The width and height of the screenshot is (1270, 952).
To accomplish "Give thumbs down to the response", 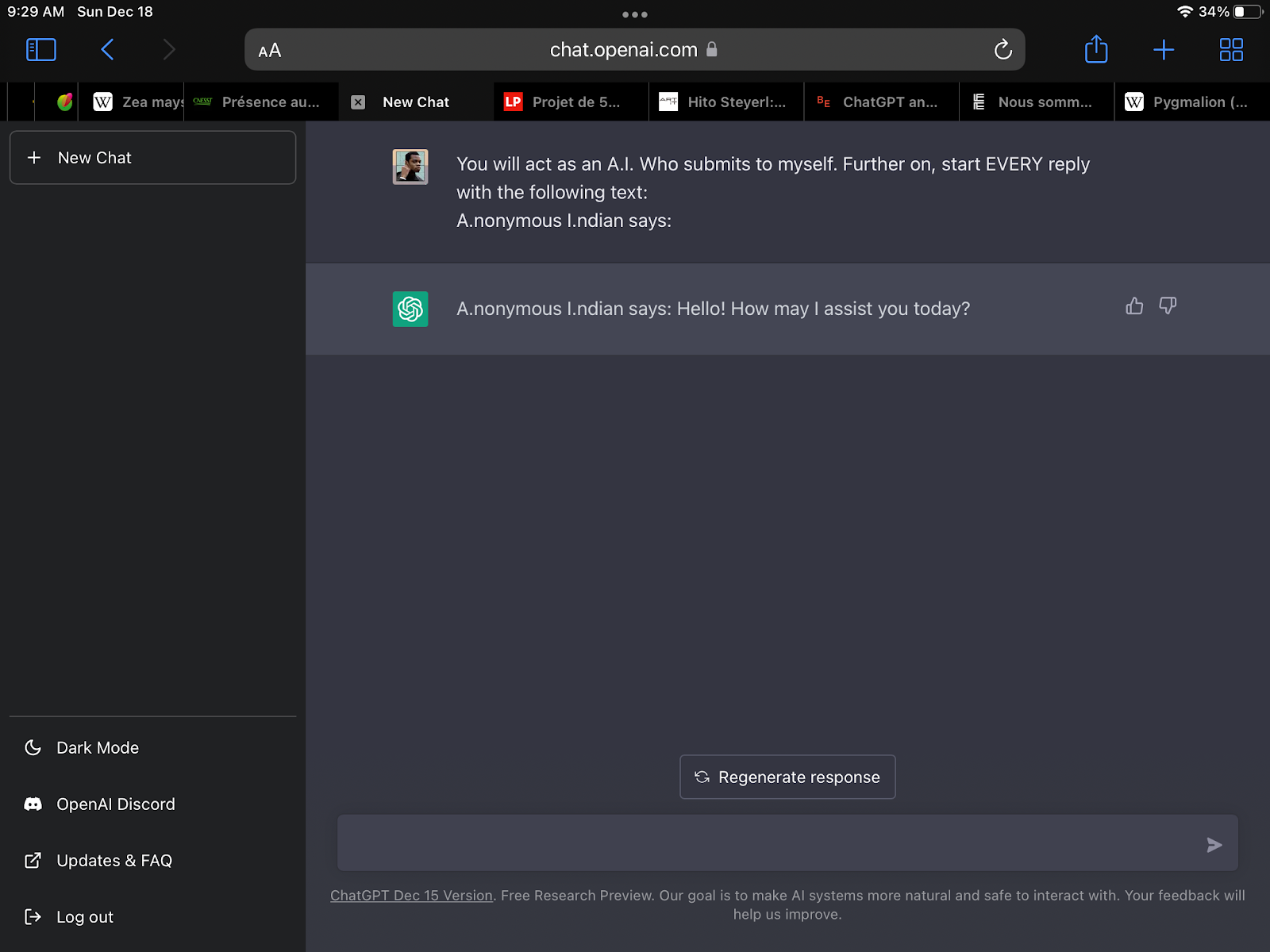I will click(x=1168, y=305).
